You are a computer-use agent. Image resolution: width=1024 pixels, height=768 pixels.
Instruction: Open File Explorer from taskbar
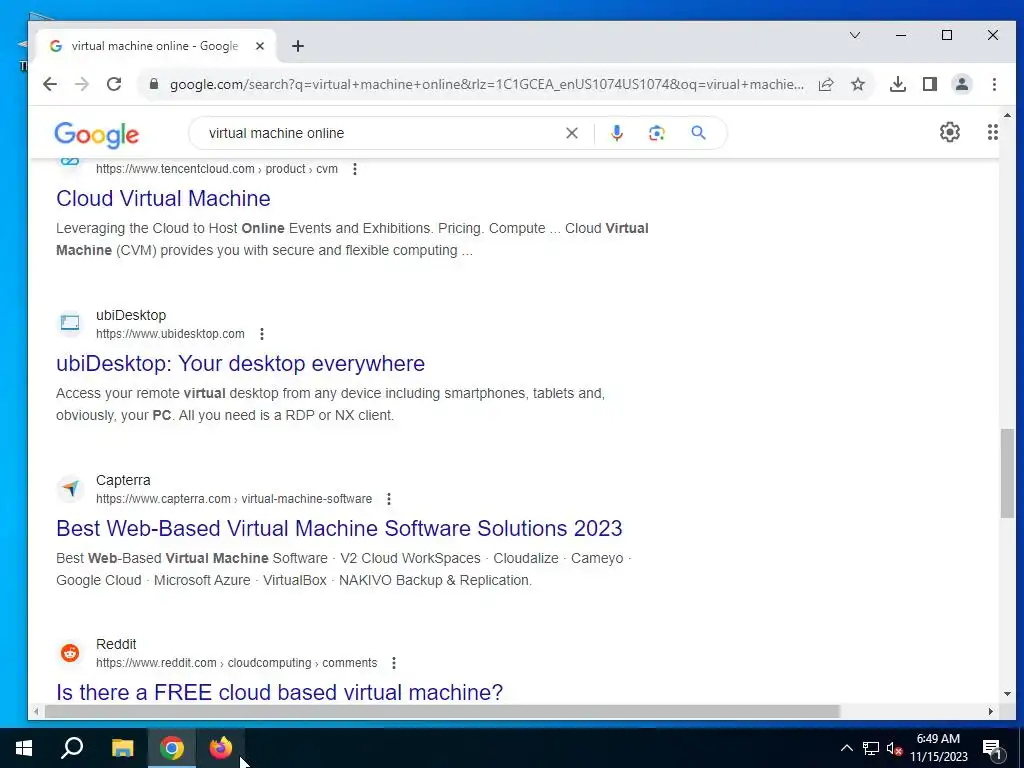point(122,748)
